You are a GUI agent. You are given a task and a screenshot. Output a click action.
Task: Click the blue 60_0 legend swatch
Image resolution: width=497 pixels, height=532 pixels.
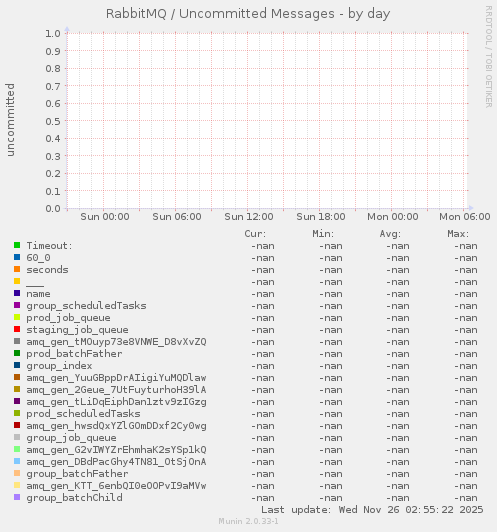coord(17,257)
